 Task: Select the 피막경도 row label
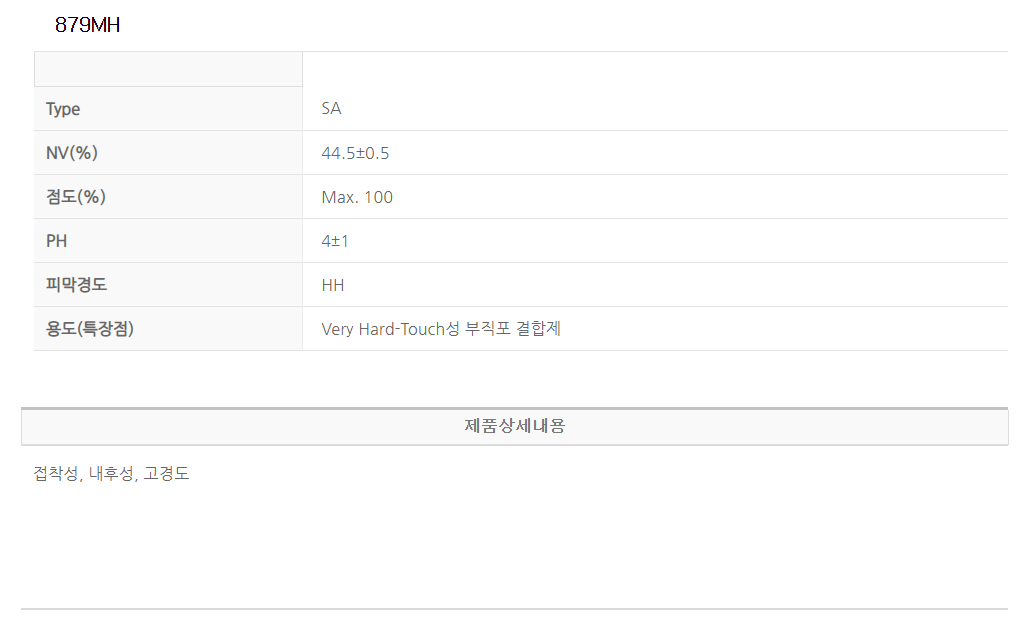77,285
